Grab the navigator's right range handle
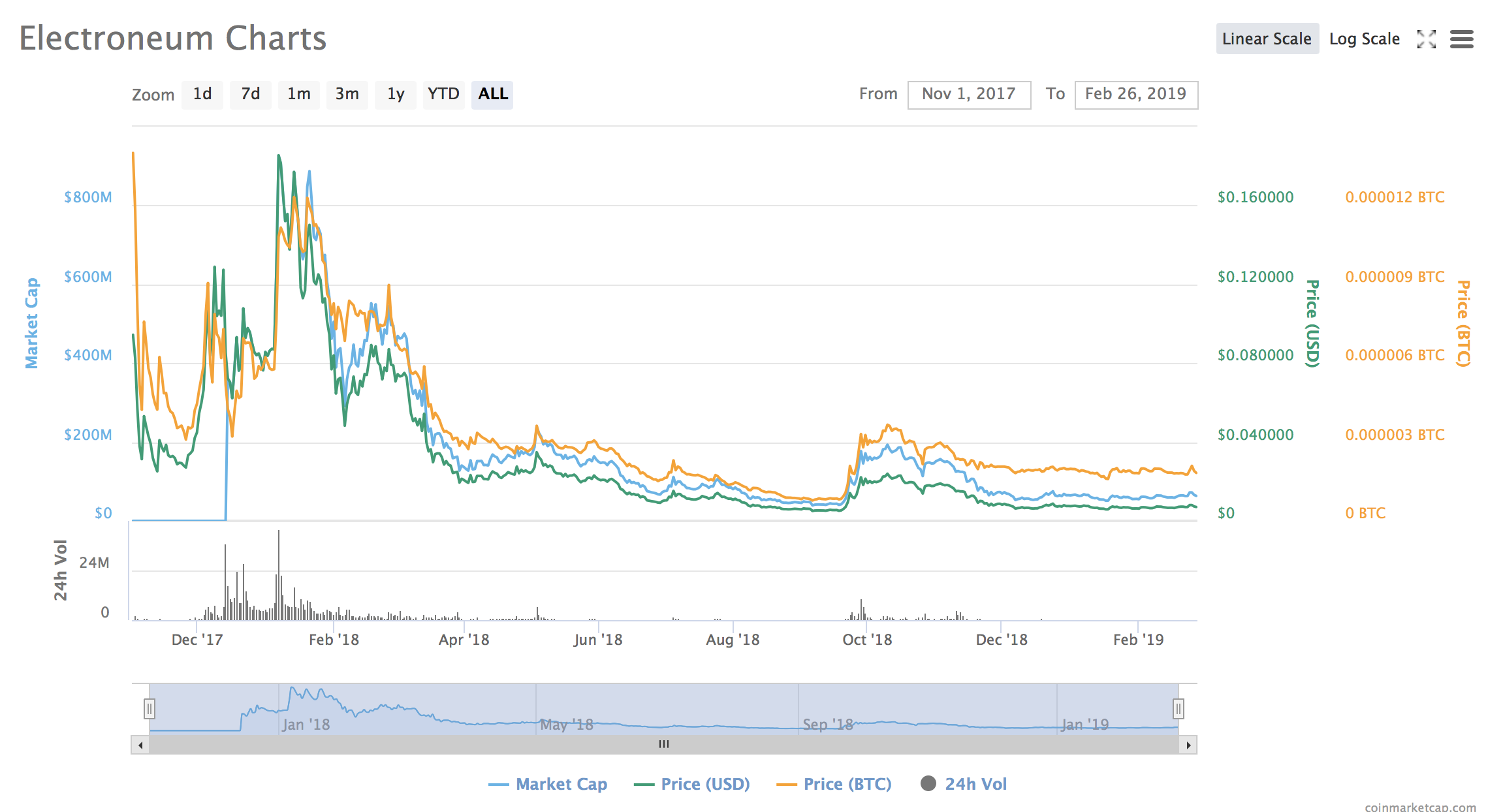Image resolution: width=1486 pixels, height=812 pixels. point(1178,708)
